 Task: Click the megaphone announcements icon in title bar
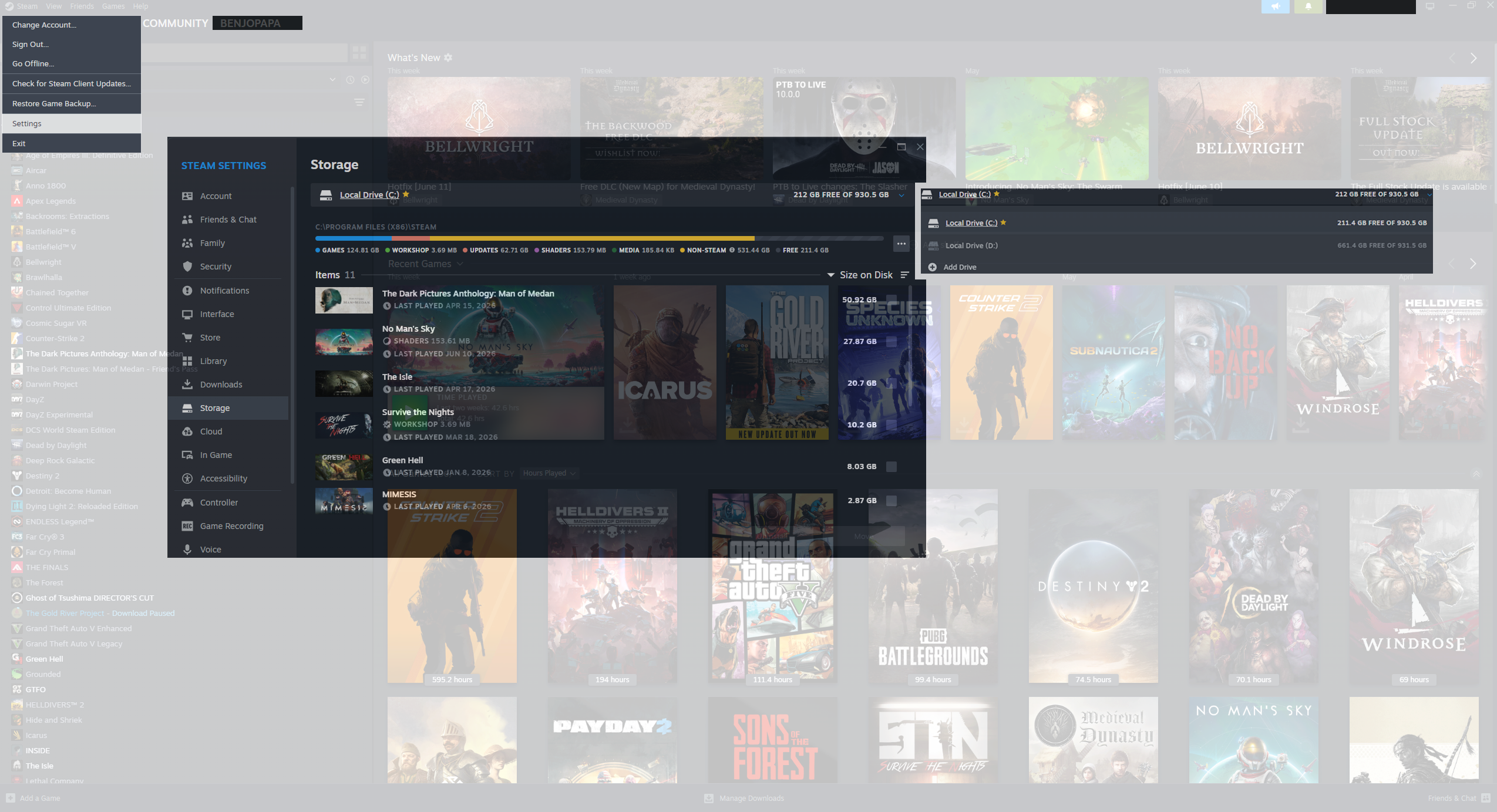click(x=1276, y=6)
